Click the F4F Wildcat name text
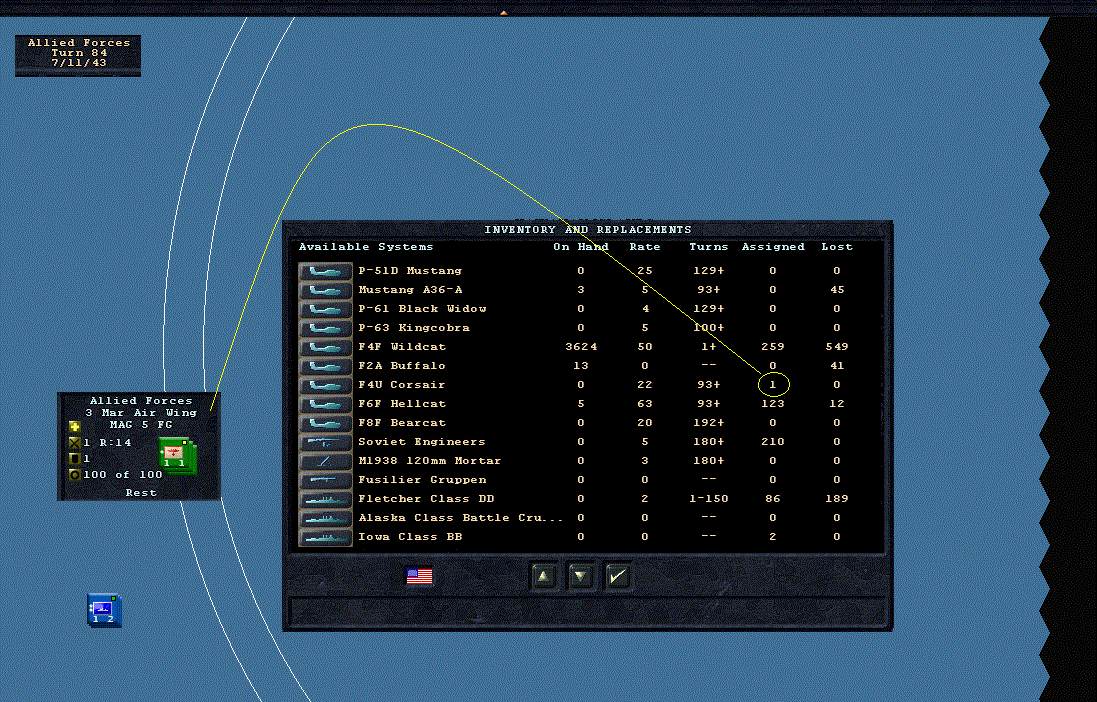 pyautogui.click(x=402, y=346)
